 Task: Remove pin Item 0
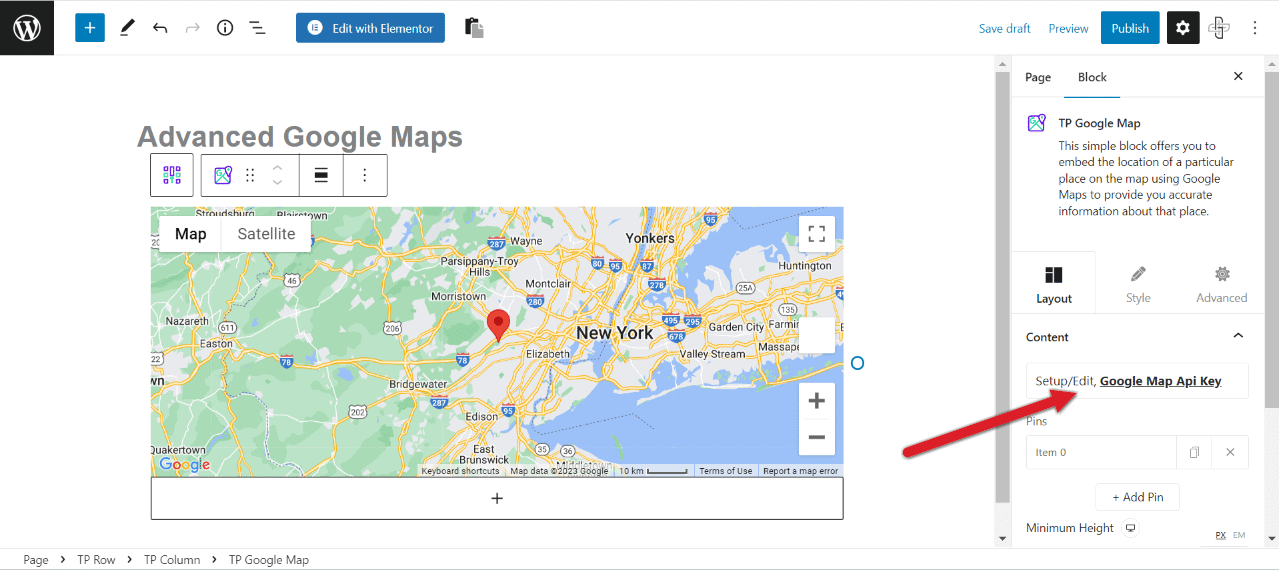tap(1230, 452)
